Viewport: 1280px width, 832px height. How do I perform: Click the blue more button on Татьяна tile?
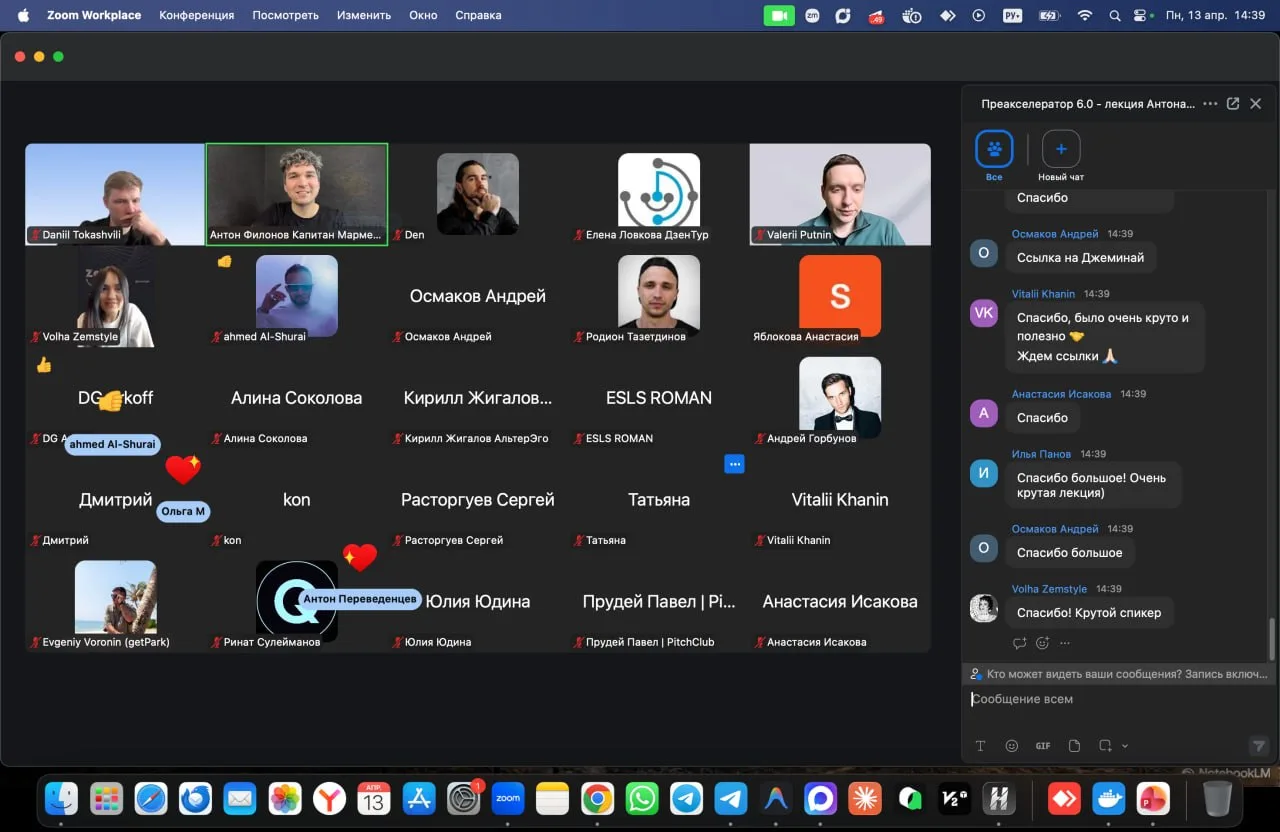coord(734,464)
